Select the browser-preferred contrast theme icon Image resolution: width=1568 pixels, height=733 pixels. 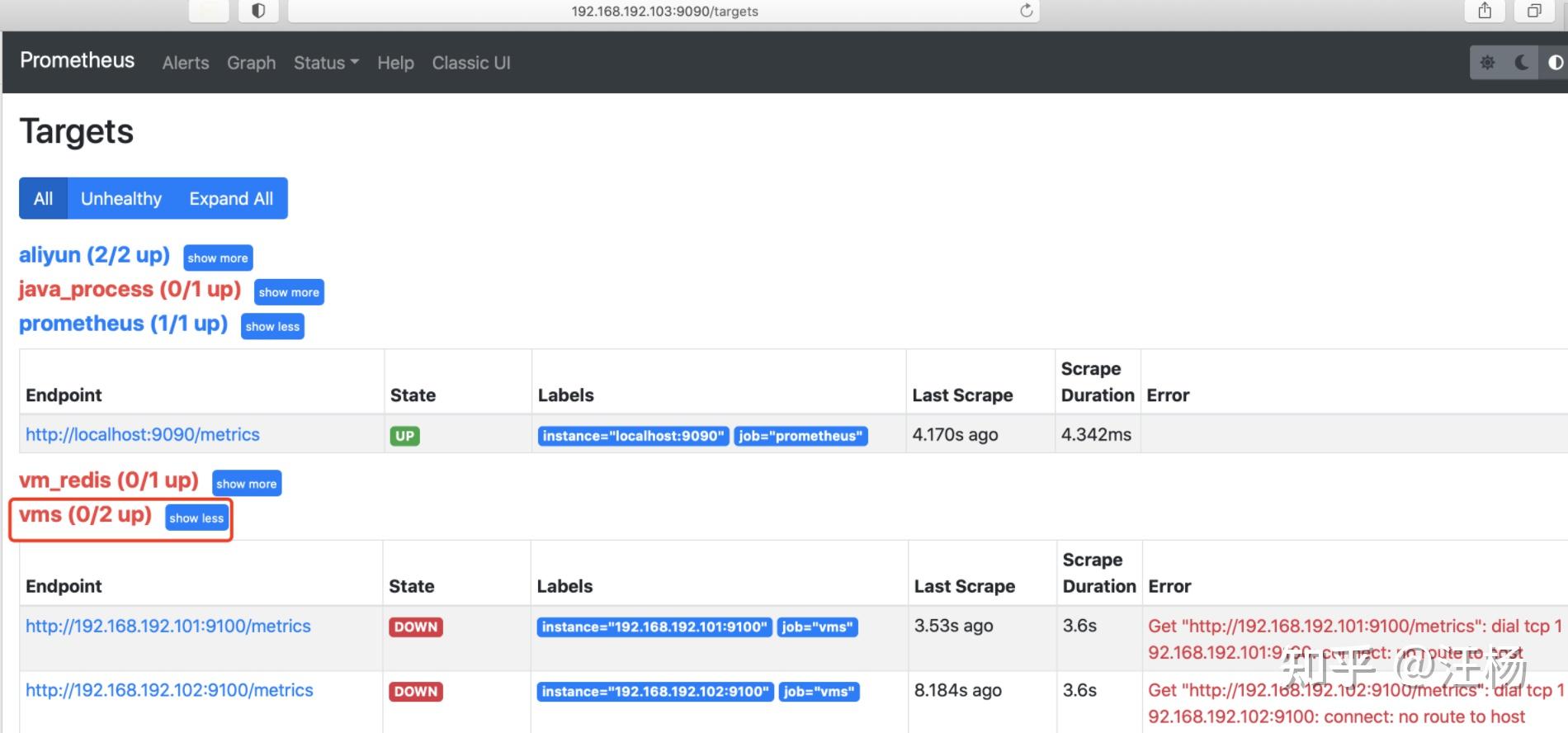pyautogui.click(x=1555, y=63)
